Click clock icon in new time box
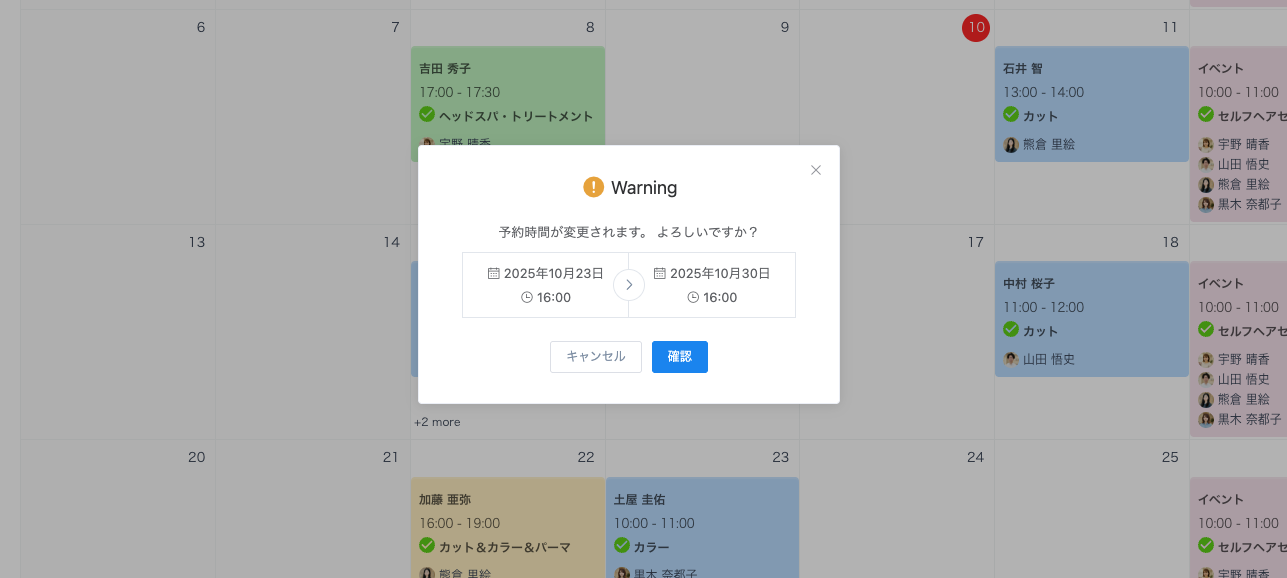 [x=693, y=298]
